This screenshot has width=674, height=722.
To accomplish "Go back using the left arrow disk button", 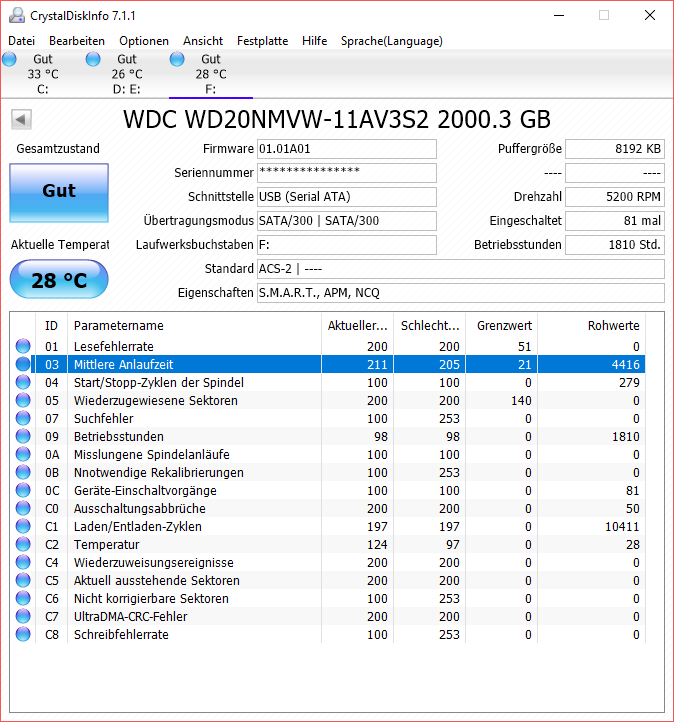I will point(21,120).
